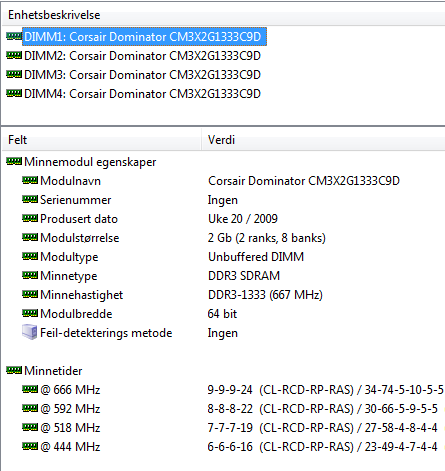Click the Enhetsbeskrivelse column header

(x=223, y=15)
